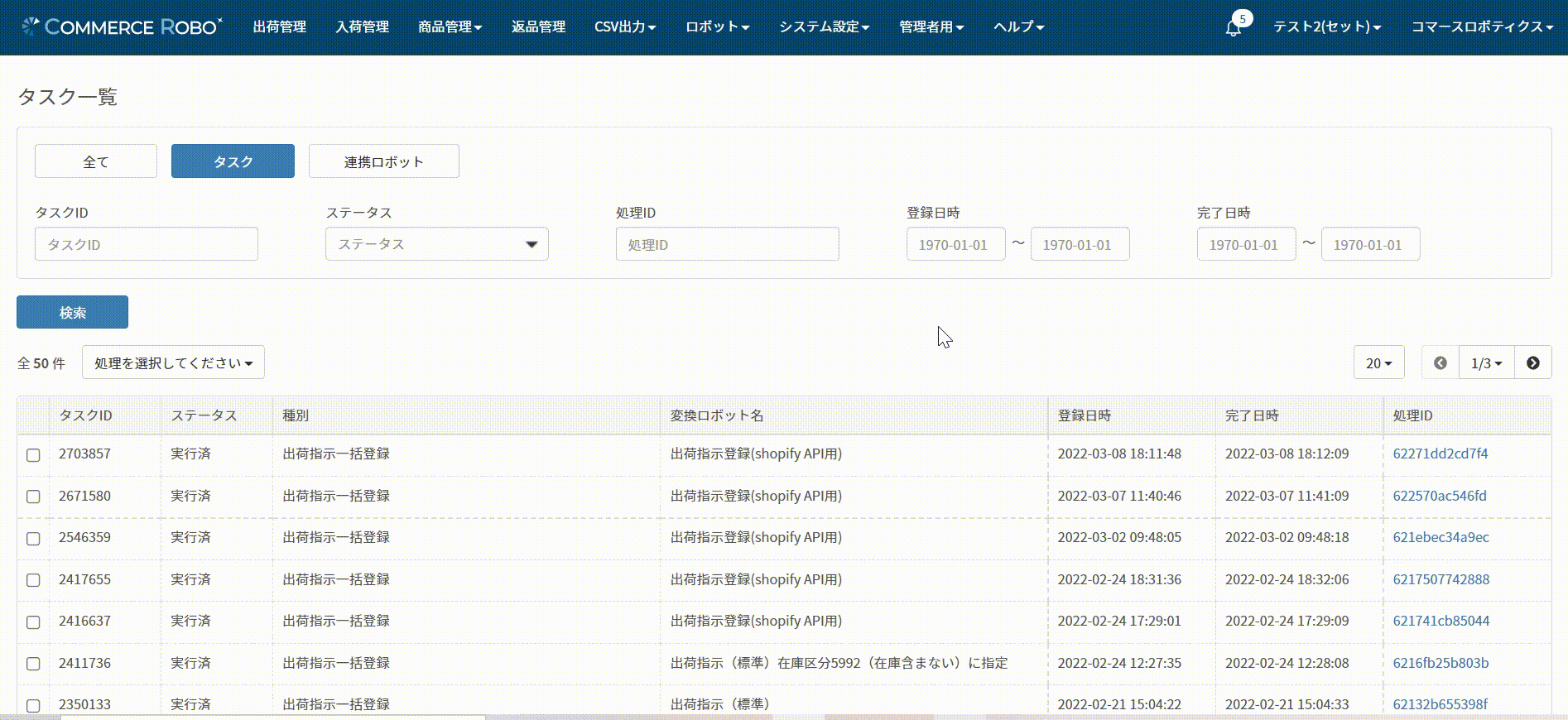Open 出荷管理 in the navigation bar

click(x=280, y=26)
